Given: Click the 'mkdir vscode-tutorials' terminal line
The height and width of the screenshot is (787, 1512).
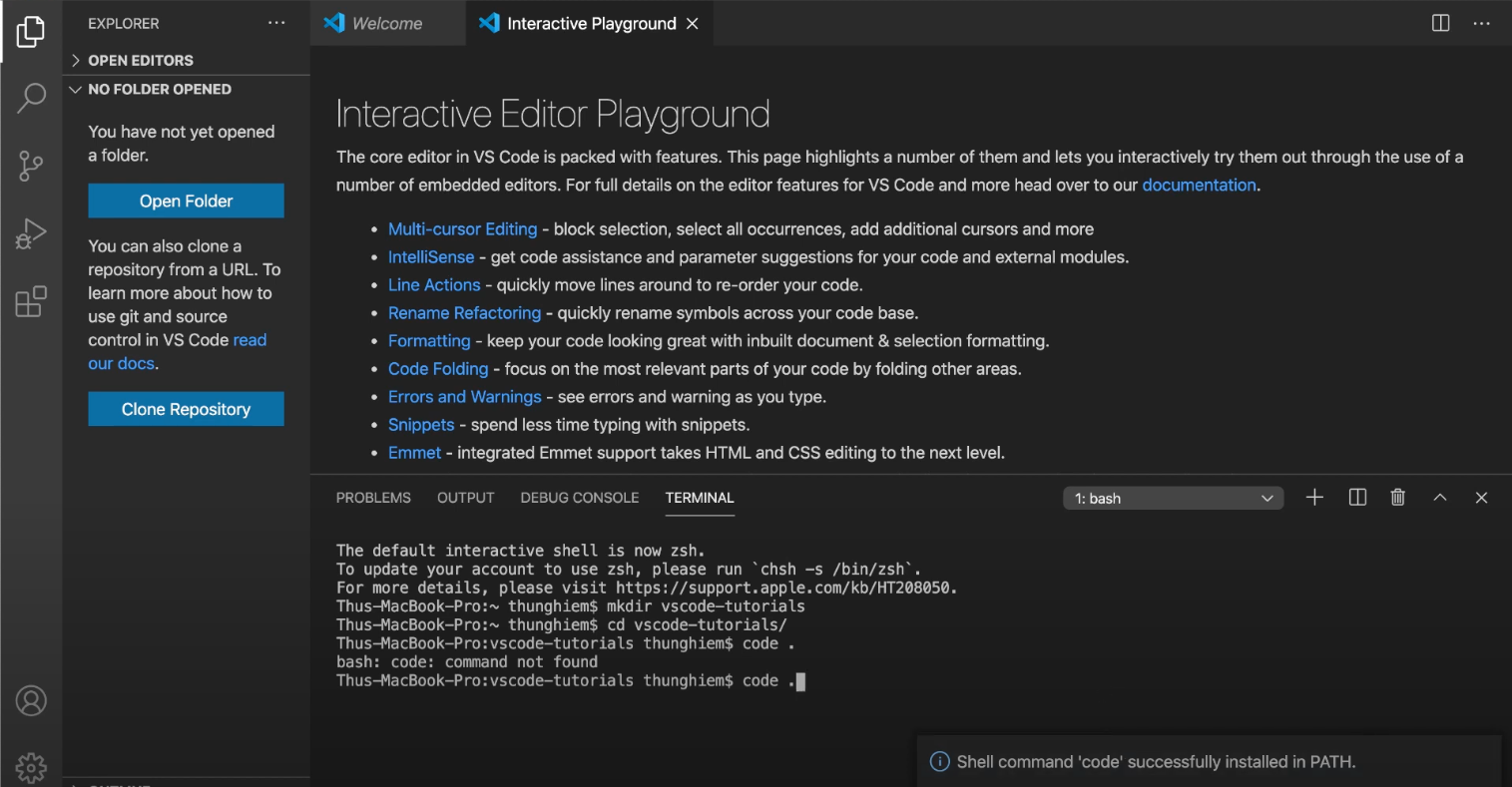Looking at the screenshot, I should tap(571, 605).
